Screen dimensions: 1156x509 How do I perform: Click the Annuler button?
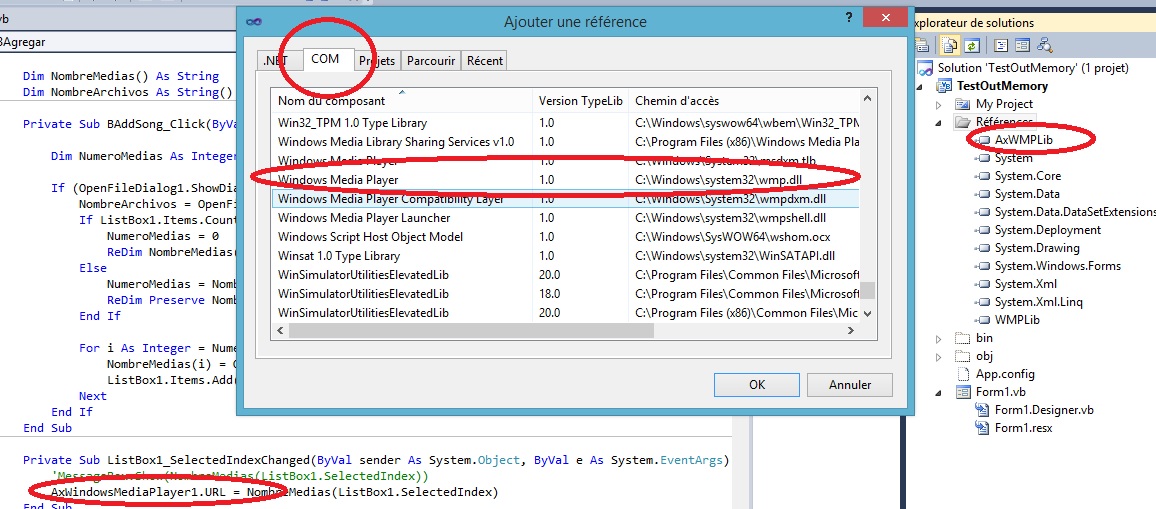pos(850,384)
